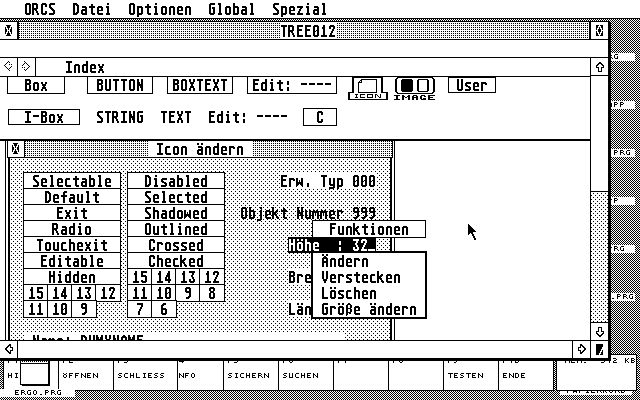This screenshot has height=400, width=640.
Task: Toggle the Hidden flag
Action: pyautogui.click(x=72, y=277)
